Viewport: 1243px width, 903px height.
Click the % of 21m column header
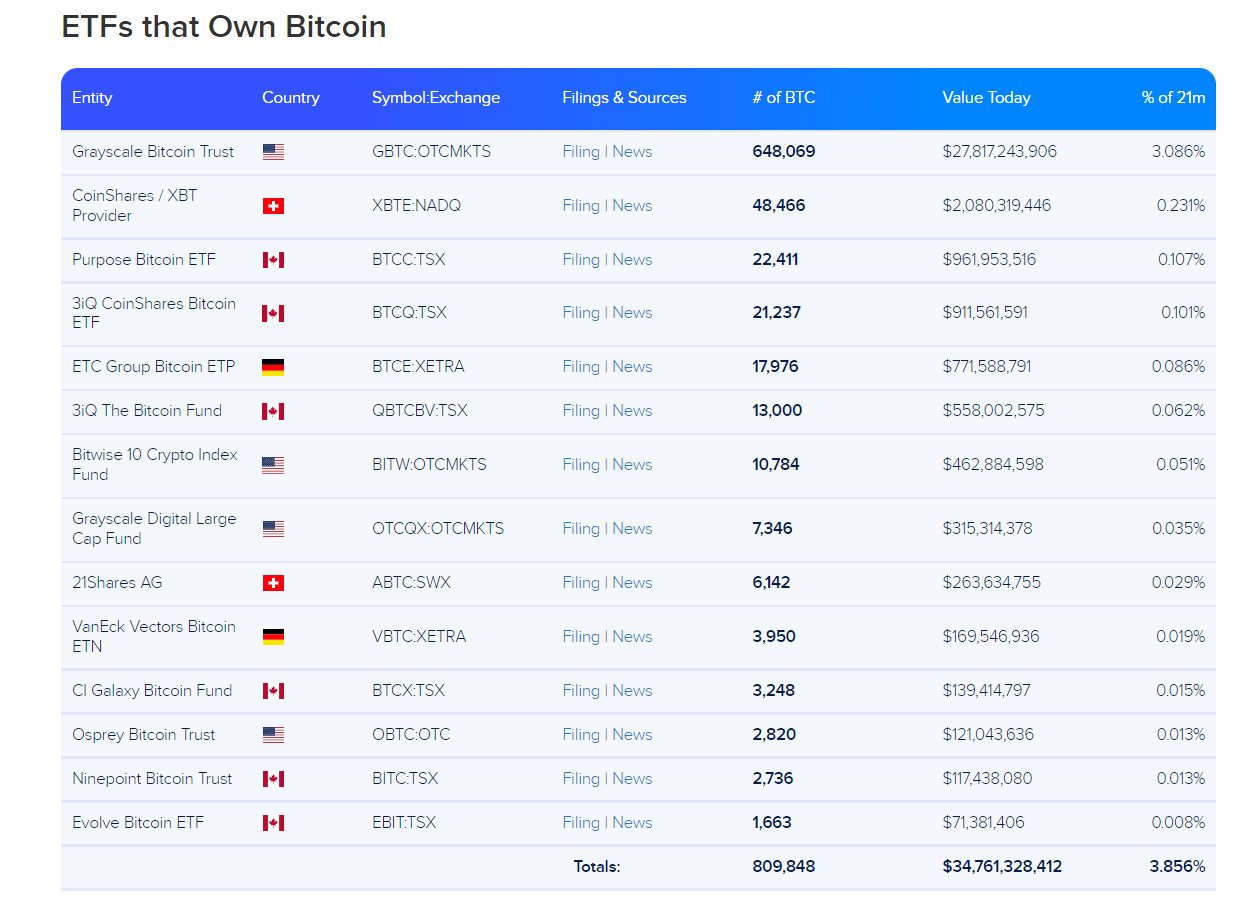point(1173,98)
